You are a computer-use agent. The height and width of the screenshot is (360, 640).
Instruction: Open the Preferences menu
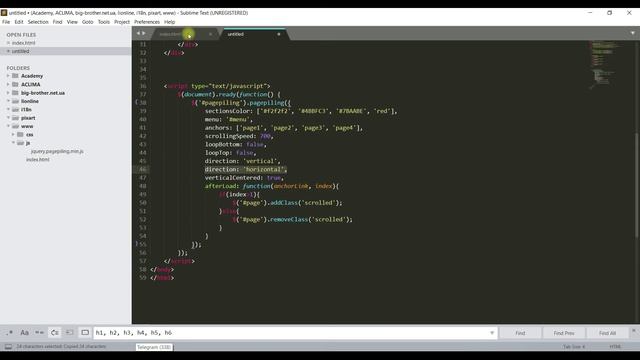[147, 22]
